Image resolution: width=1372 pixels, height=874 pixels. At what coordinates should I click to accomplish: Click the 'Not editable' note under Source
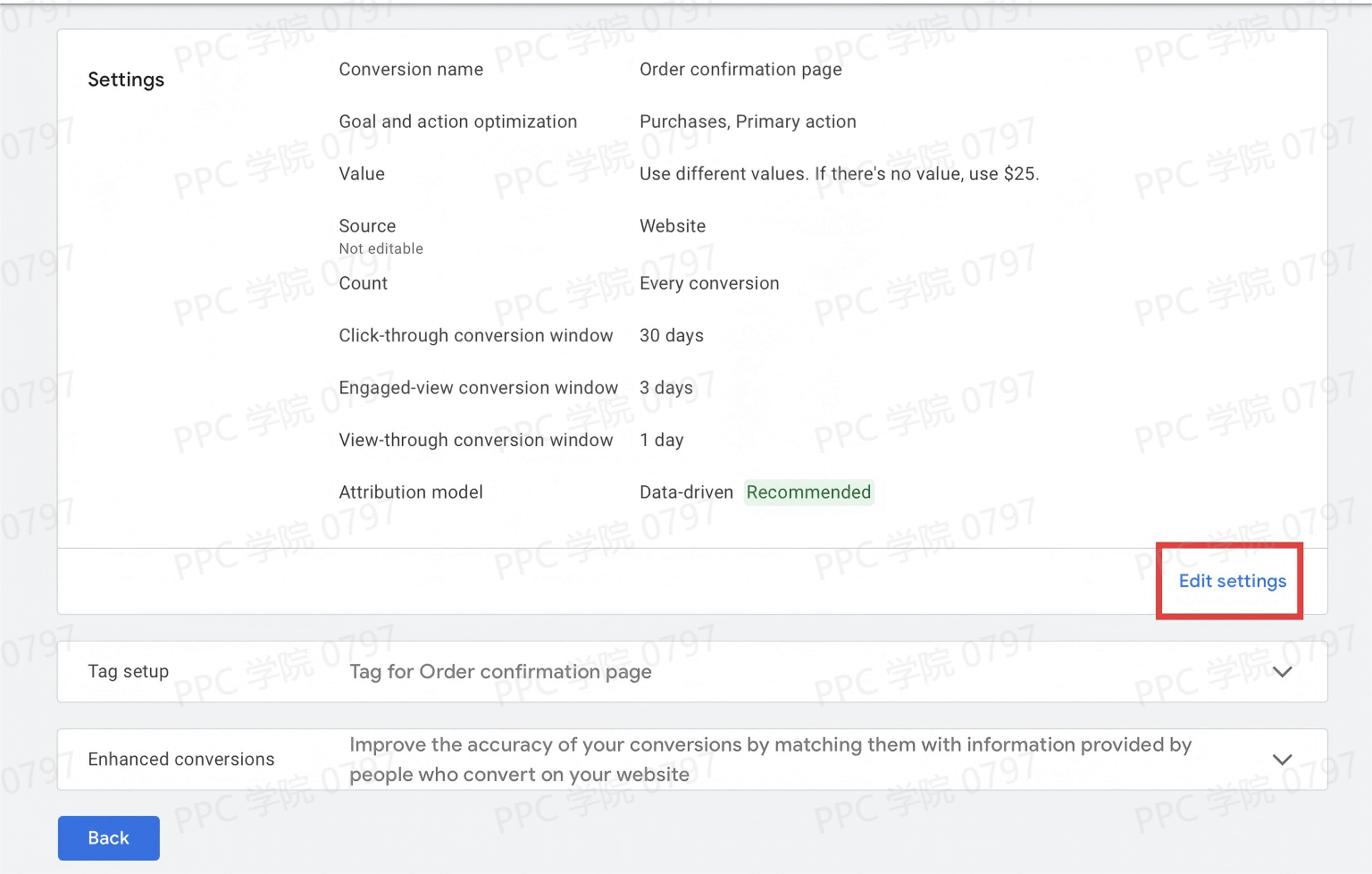tap(381, 248)
